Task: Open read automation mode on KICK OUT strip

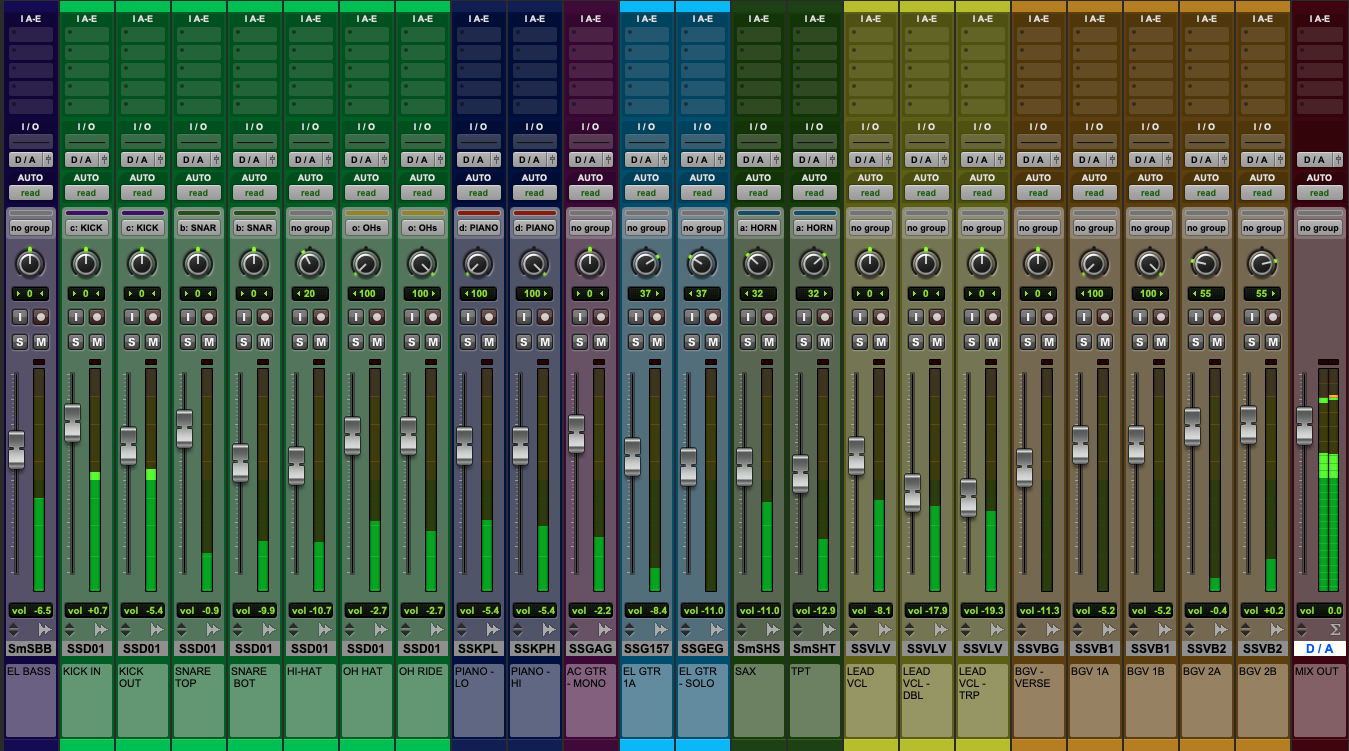Action: coord(143,193)
